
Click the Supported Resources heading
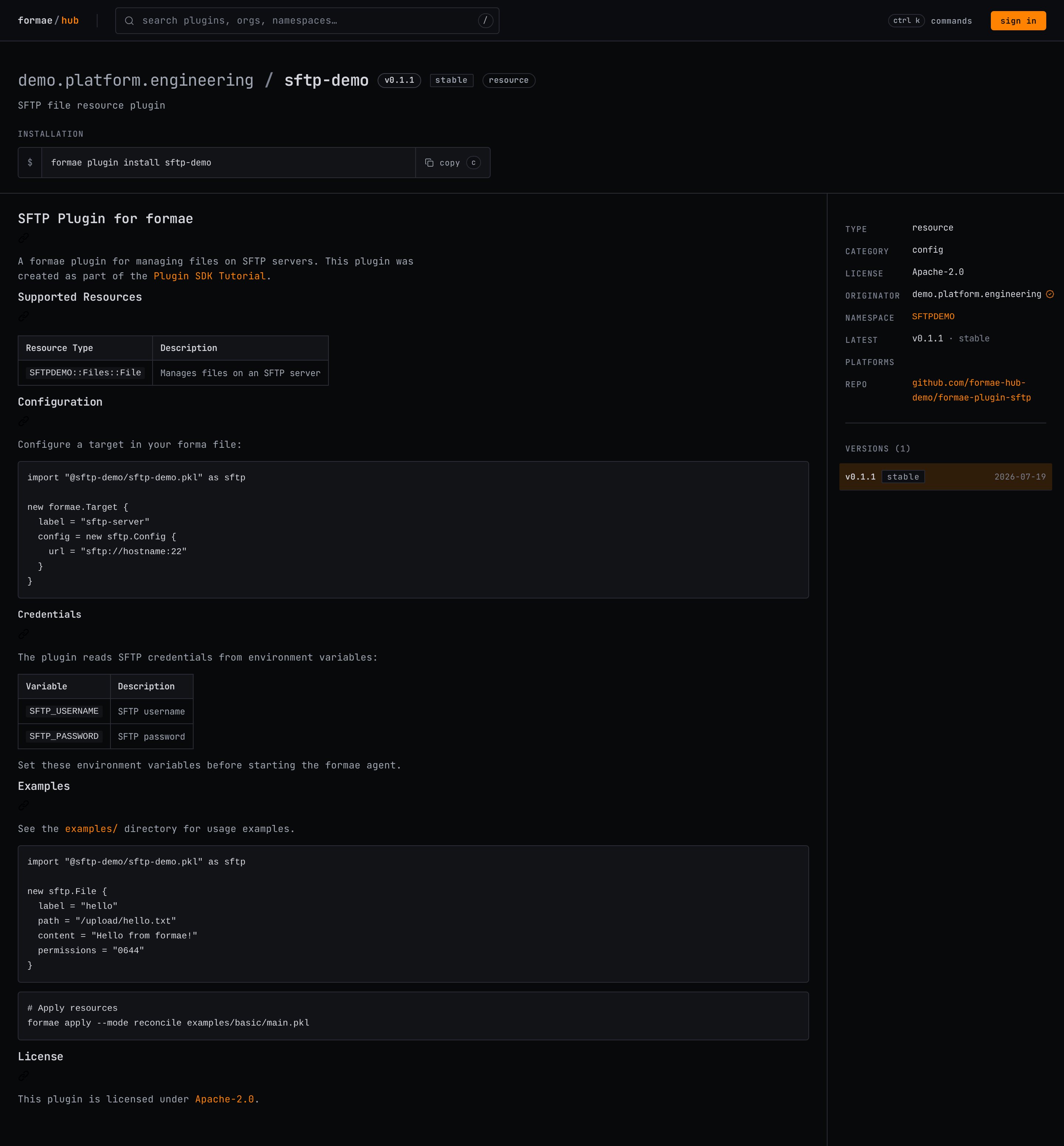(79, 297)
